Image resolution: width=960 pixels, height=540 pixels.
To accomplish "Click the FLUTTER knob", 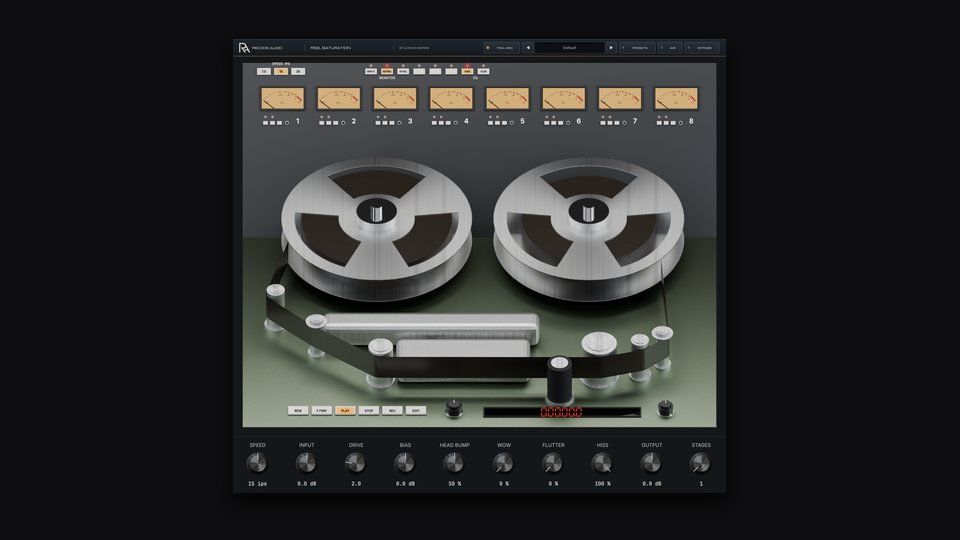I will [553, 463].
